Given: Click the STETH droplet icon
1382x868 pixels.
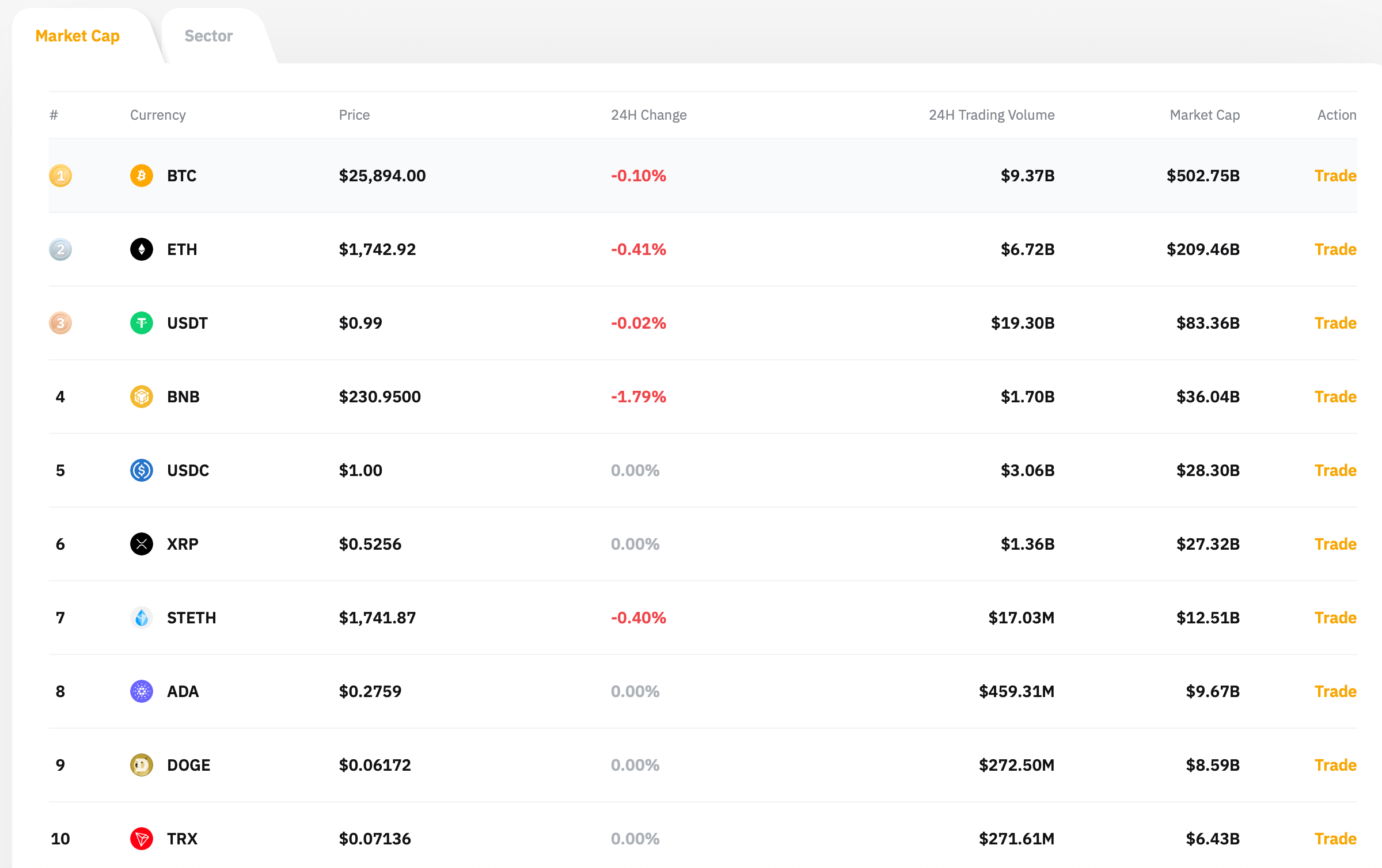Looking at the screenshot, I should click(x=141, y=618).
